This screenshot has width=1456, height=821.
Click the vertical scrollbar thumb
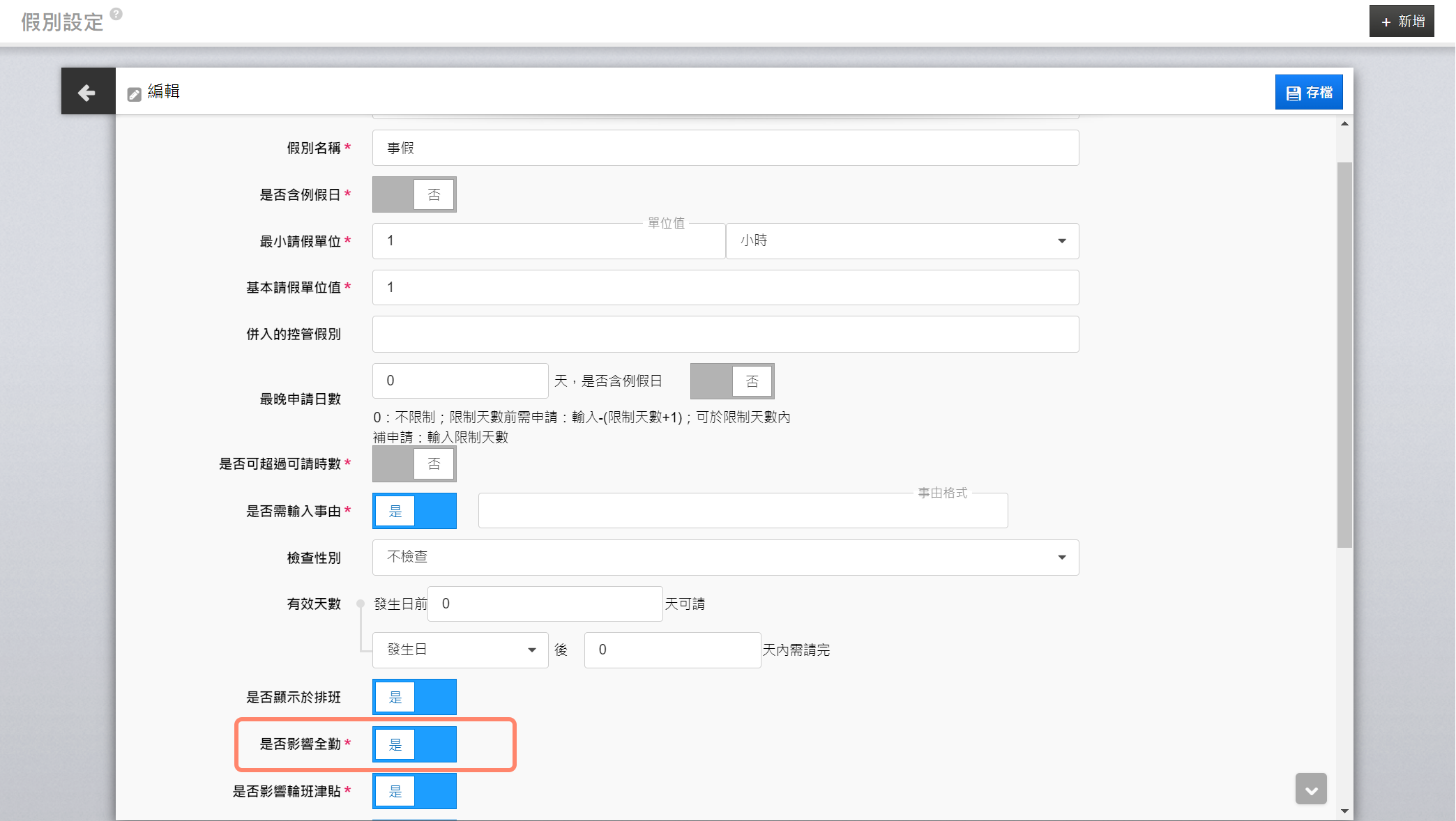coord(1344,355)
